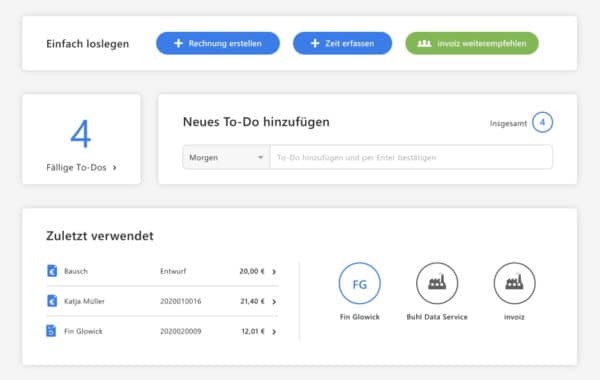Screen dimensions: 600x380
Task: Open the Entwurf draft entry
Action: point(173,271)
